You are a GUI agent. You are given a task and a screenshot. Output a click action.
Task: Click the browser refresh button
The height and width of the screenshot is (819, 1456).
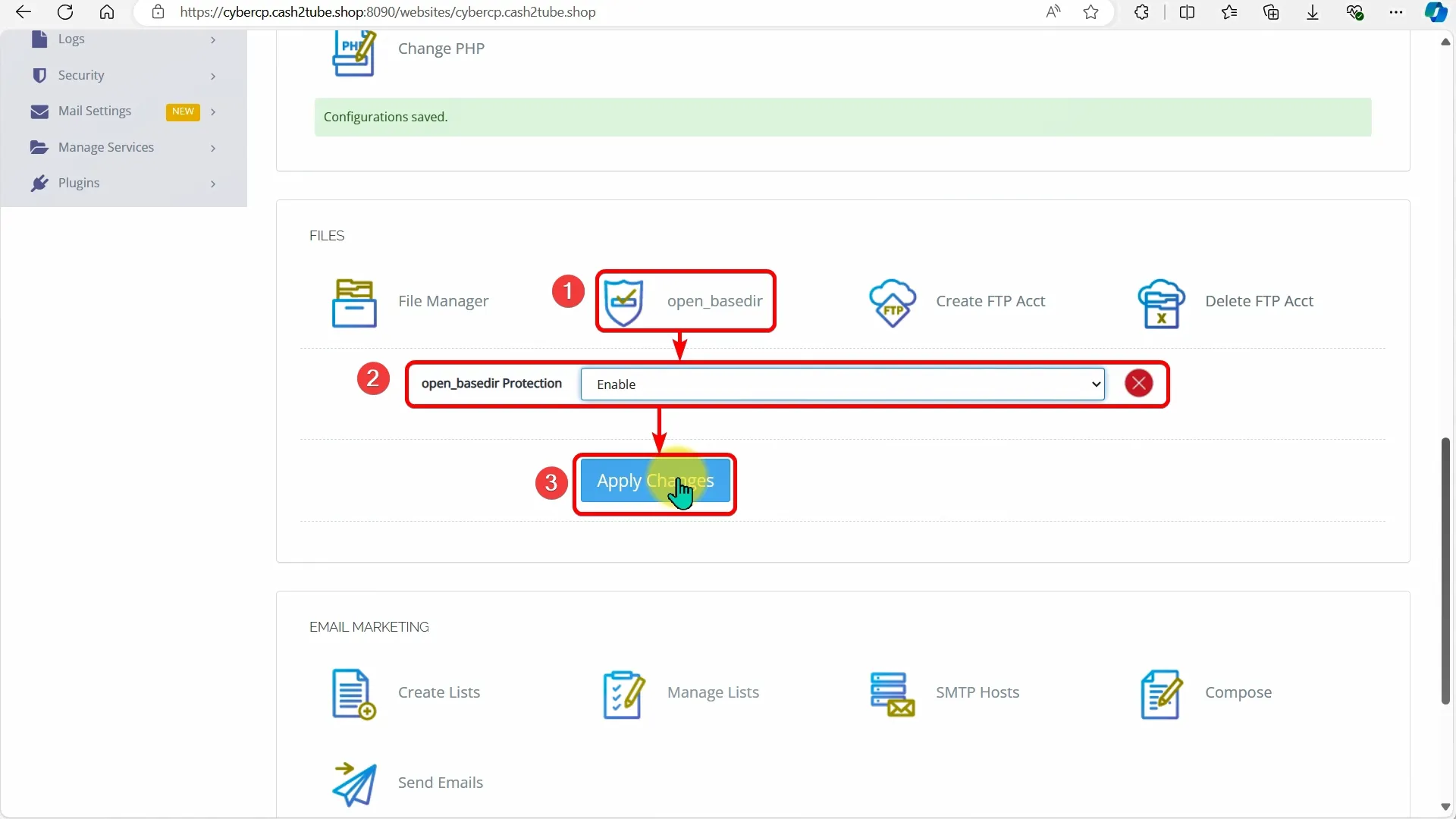point(65,12)
